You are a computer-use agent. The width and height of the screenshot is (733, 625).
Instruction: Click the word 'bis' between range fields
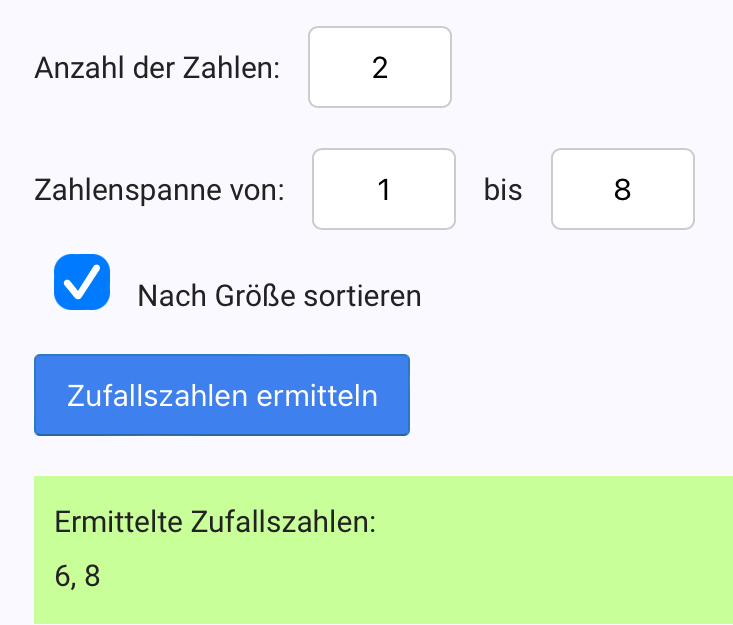[x=503, y=190]
